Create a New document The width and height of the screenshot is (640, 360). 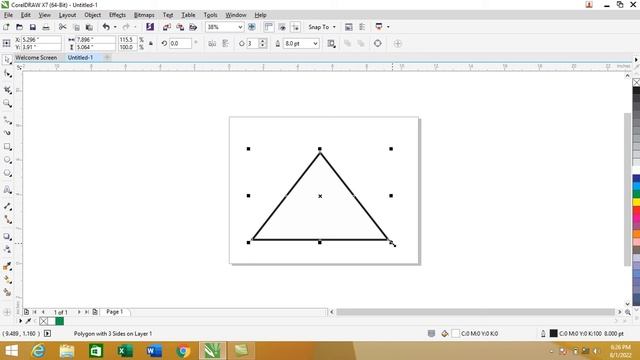click(x=6, y=27)
